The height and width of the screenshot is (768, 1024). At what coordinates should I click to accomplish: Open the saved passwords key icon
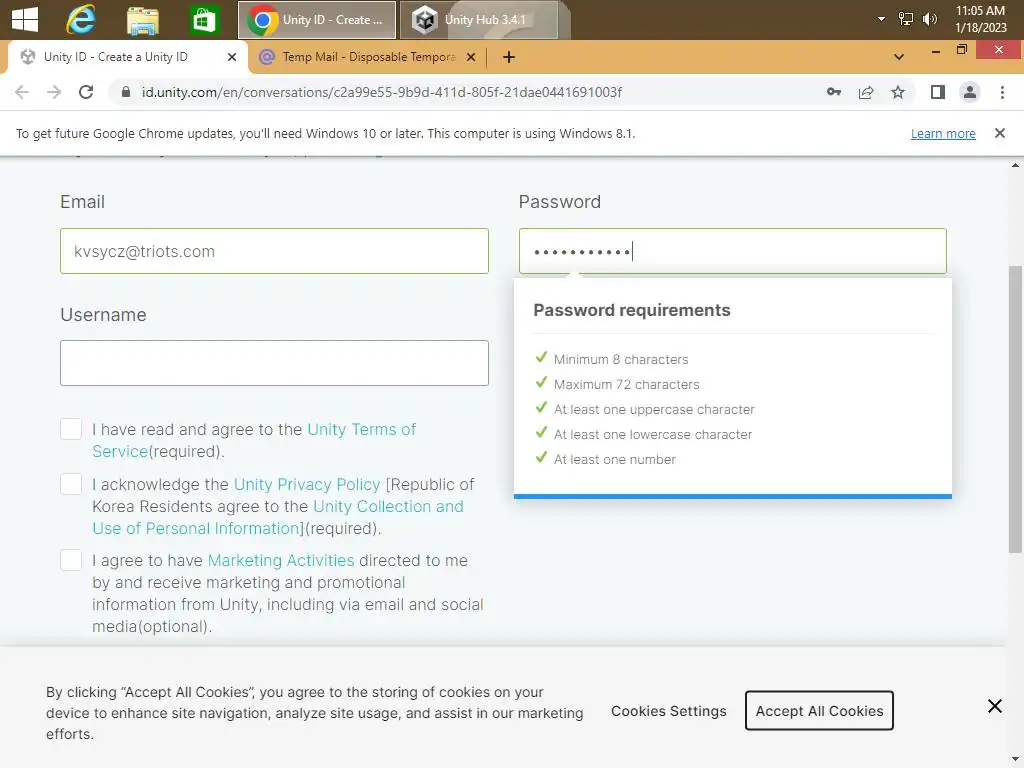[x=833, y=92]
